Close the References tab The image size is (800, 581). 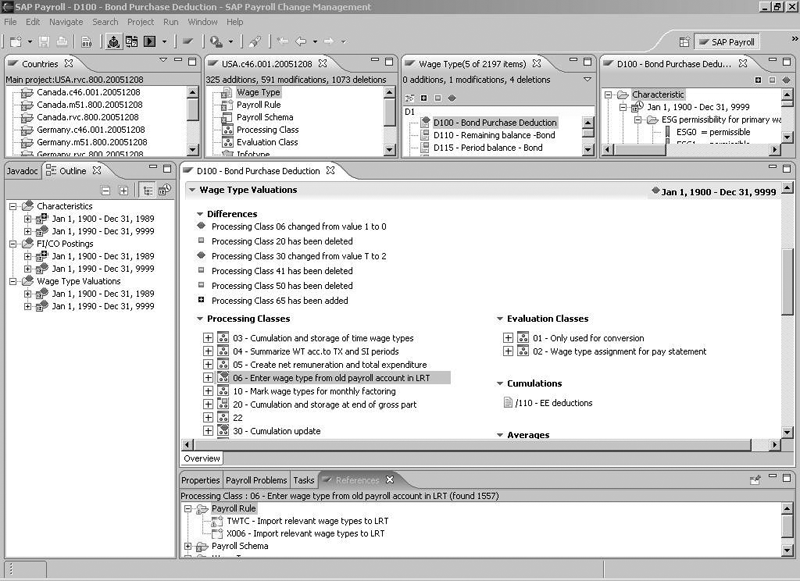click(390, 480)
